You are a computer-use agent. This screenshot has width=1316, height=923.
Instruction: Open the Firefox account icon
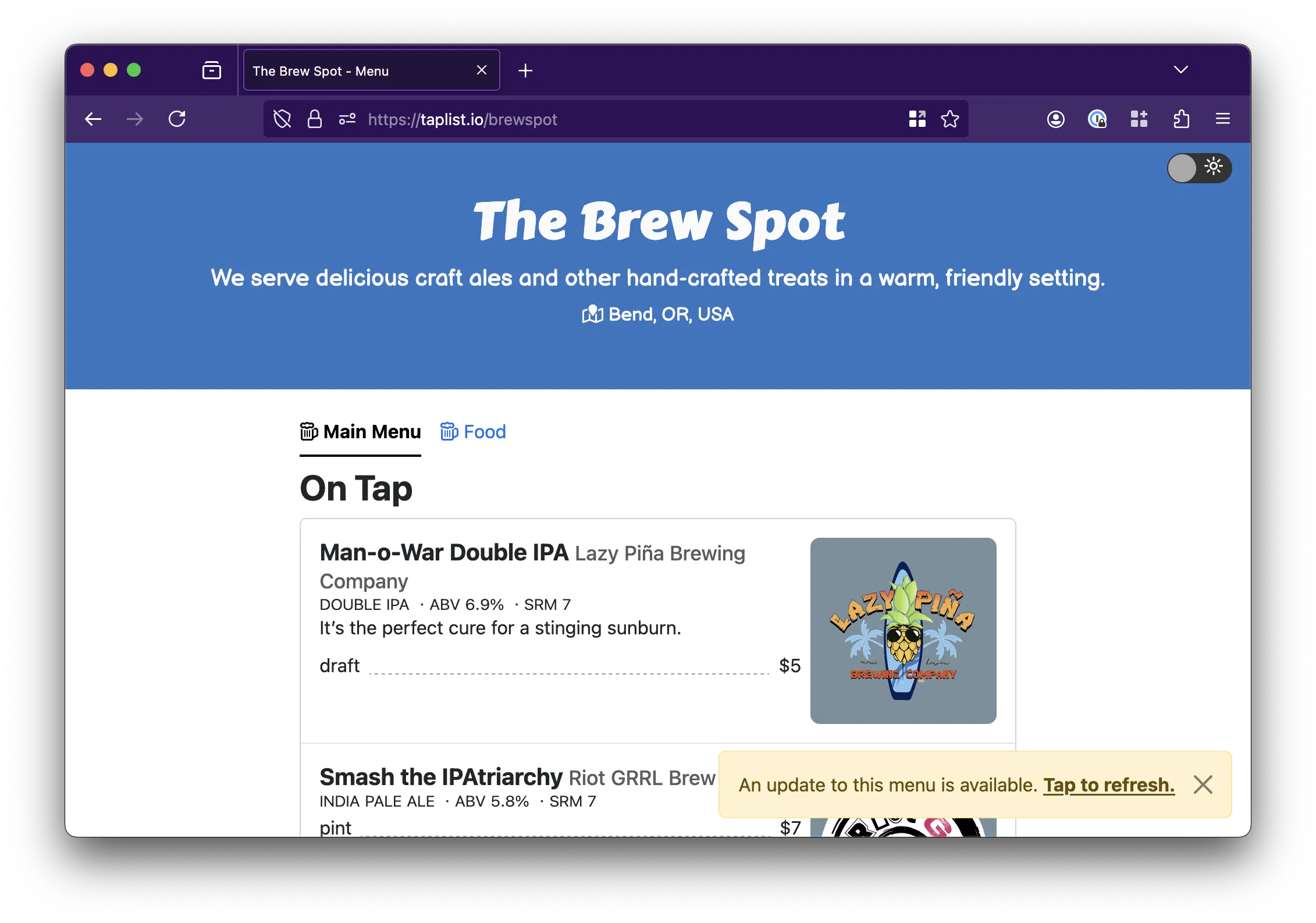[1056, 119]
